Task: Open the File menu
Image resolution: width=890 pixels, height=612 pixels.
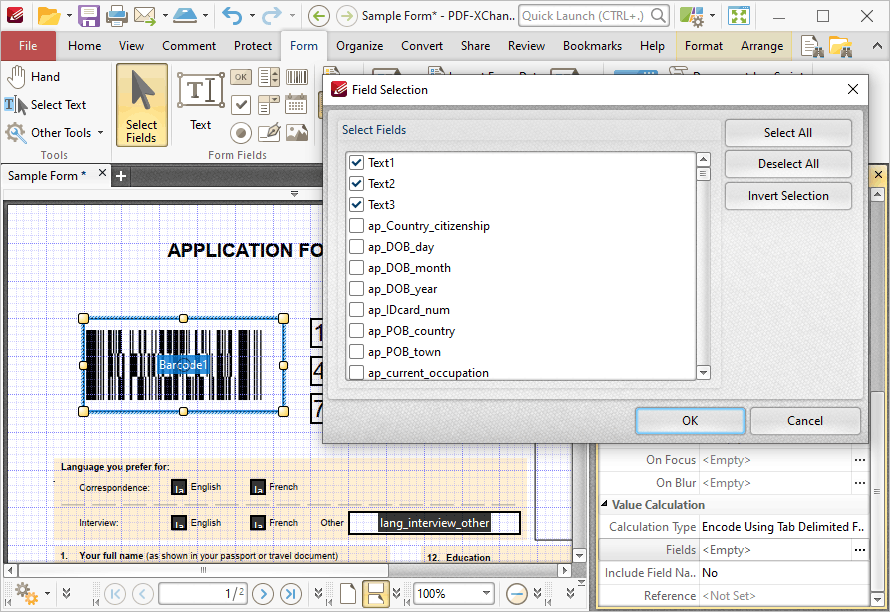Action: 28,46
